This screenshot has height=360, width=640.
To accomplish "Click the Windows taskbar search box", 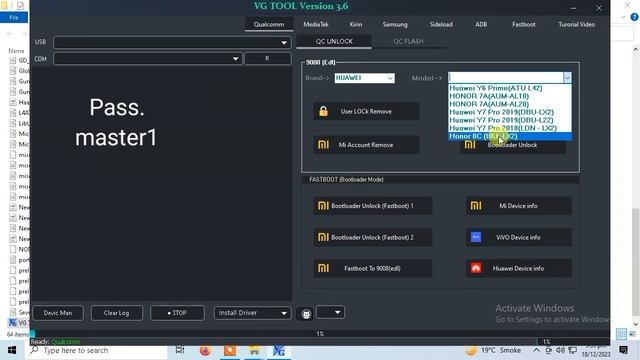I will tap(97, 351).
